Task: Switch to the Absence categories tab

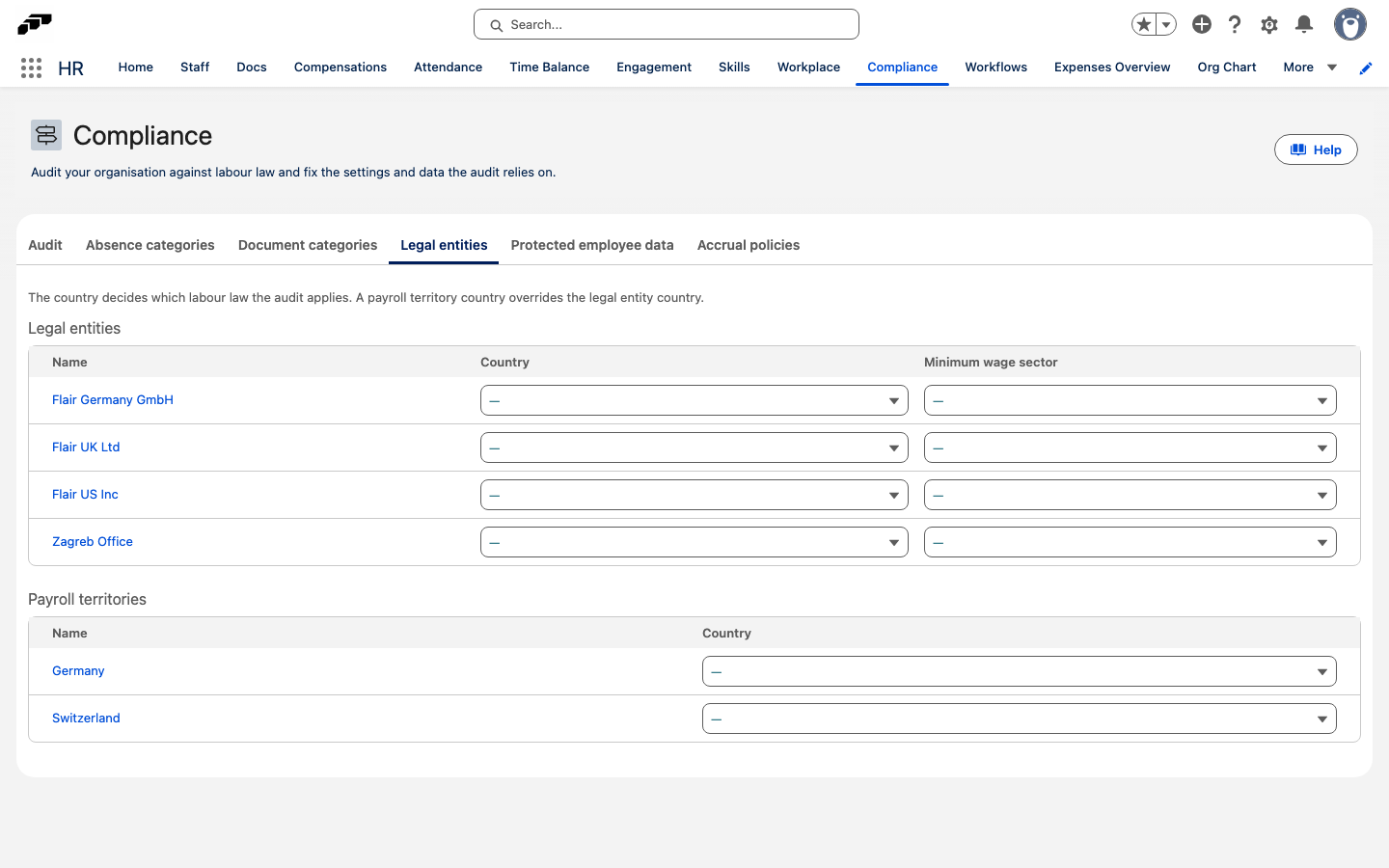Action: coord(150,245)
